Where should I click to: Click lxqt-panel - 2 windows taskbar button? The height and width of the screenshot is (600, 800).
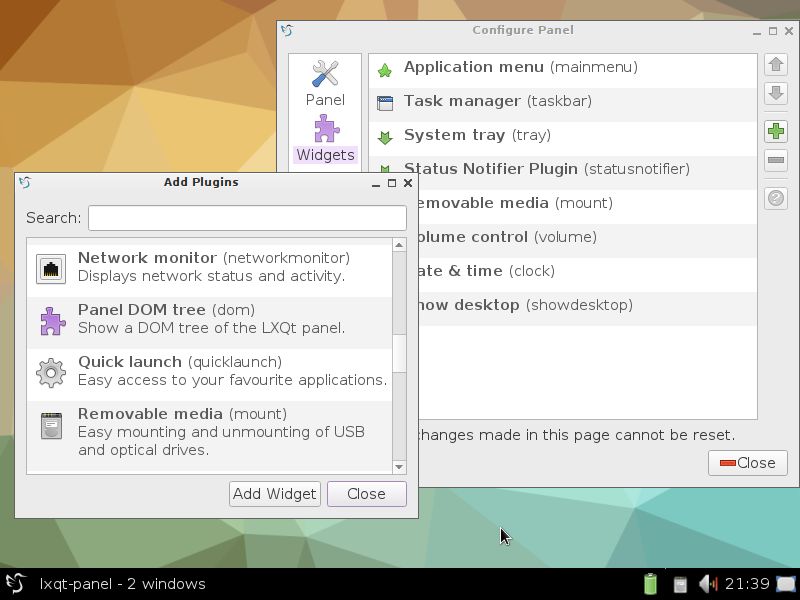[x=122, y=584]
